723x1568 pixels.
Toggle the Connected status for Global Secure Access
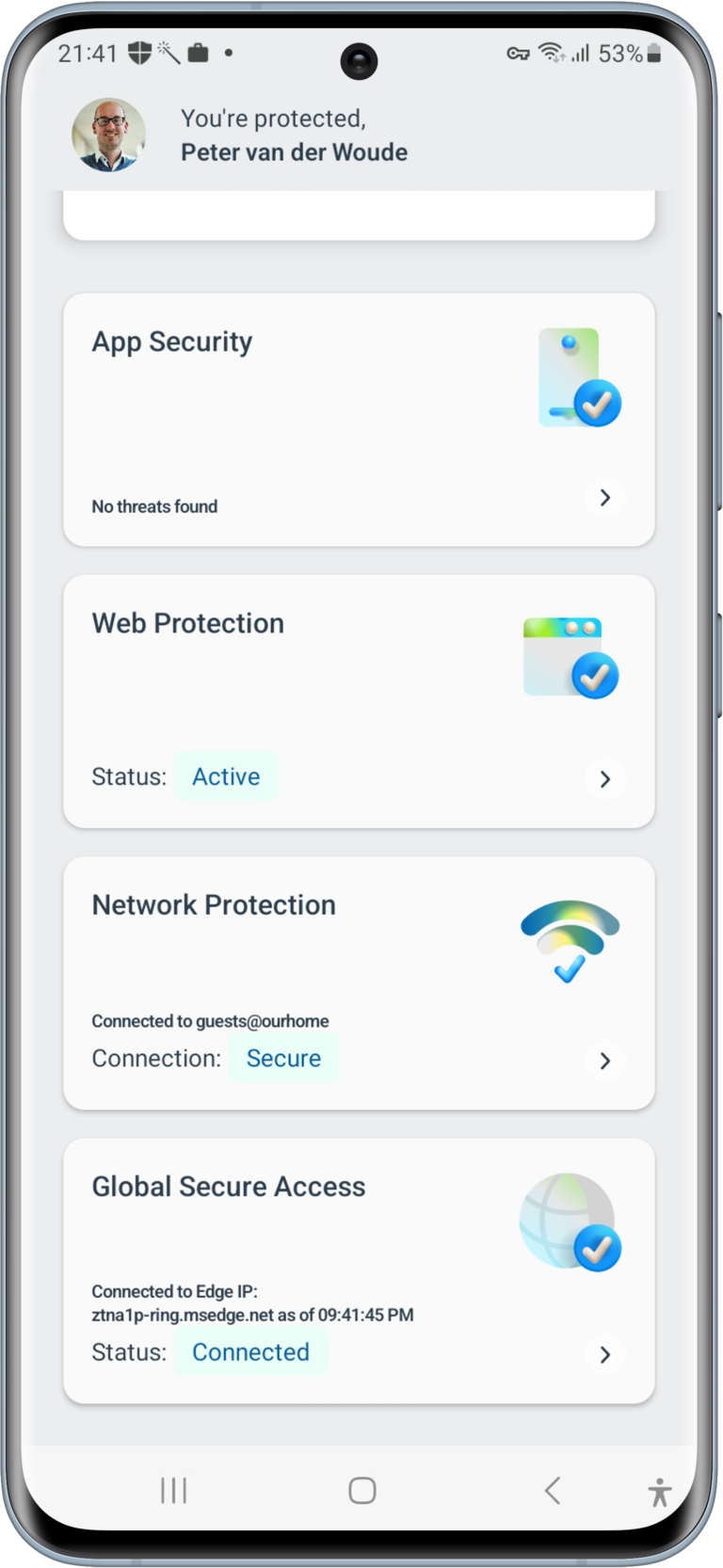(250, 1352)
